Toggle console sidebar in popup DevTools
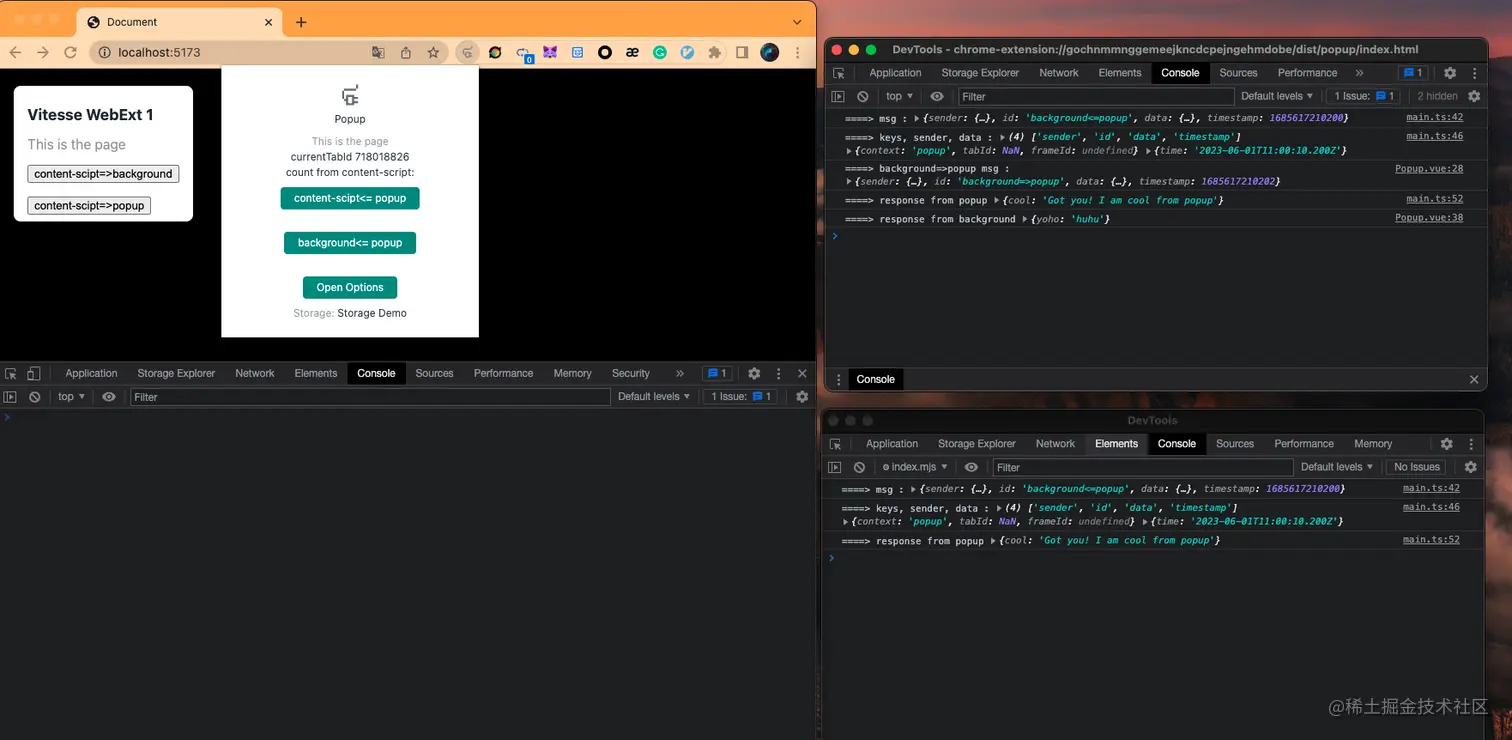 coord(839,96)
